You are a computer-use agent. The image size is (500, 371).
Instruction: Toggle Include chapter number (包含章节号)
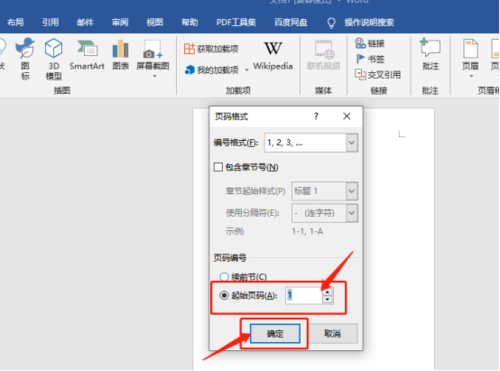(218, 167)
